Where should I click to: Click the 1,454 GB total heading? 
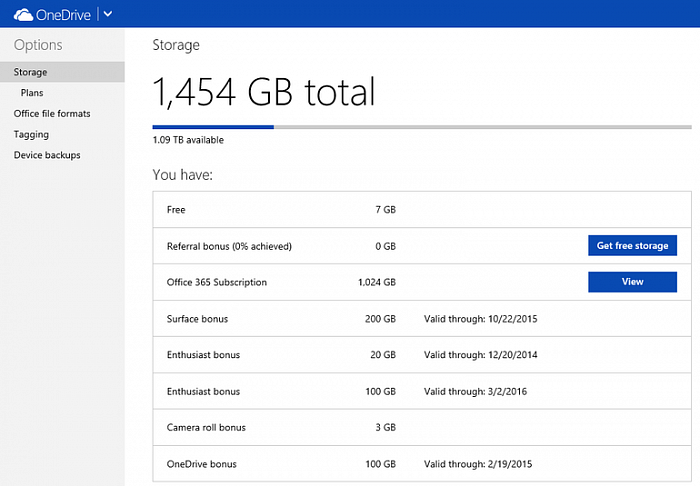(264, 92)
